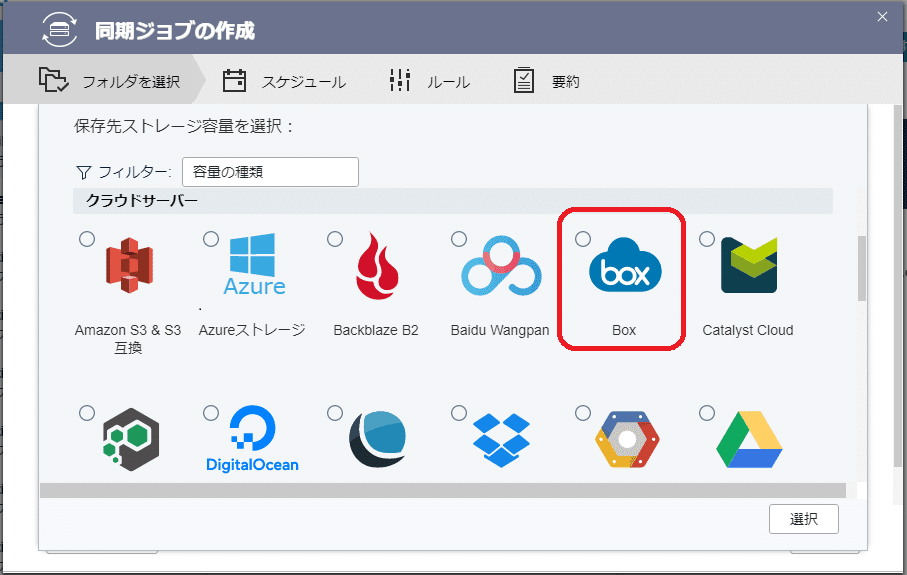Click the Backblaze B2 flame logo
The height and width of the screenshot is (575, 907).
pos(377,266)
